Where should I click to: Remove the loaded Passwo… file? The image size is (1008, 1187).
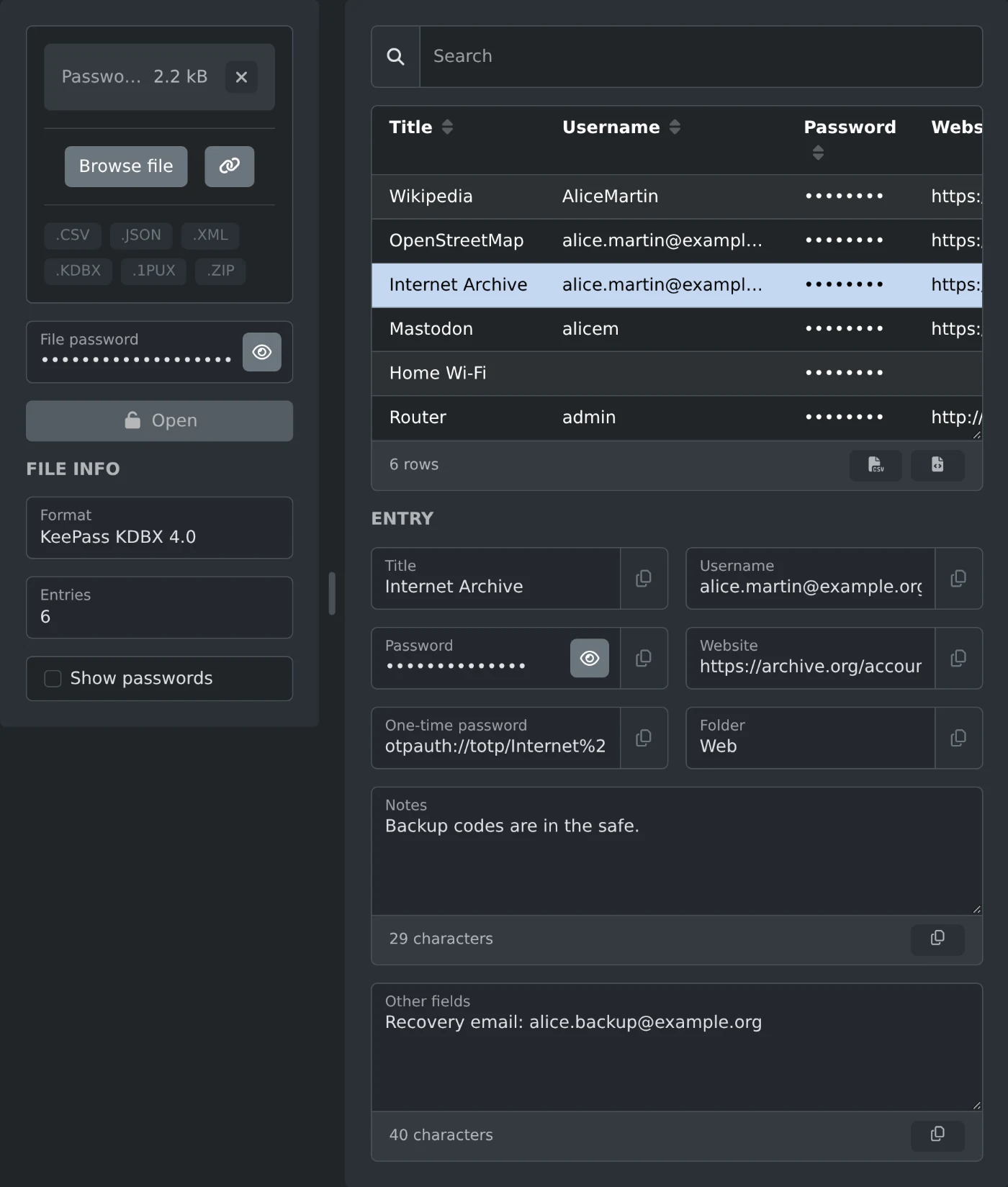[241, 77]
